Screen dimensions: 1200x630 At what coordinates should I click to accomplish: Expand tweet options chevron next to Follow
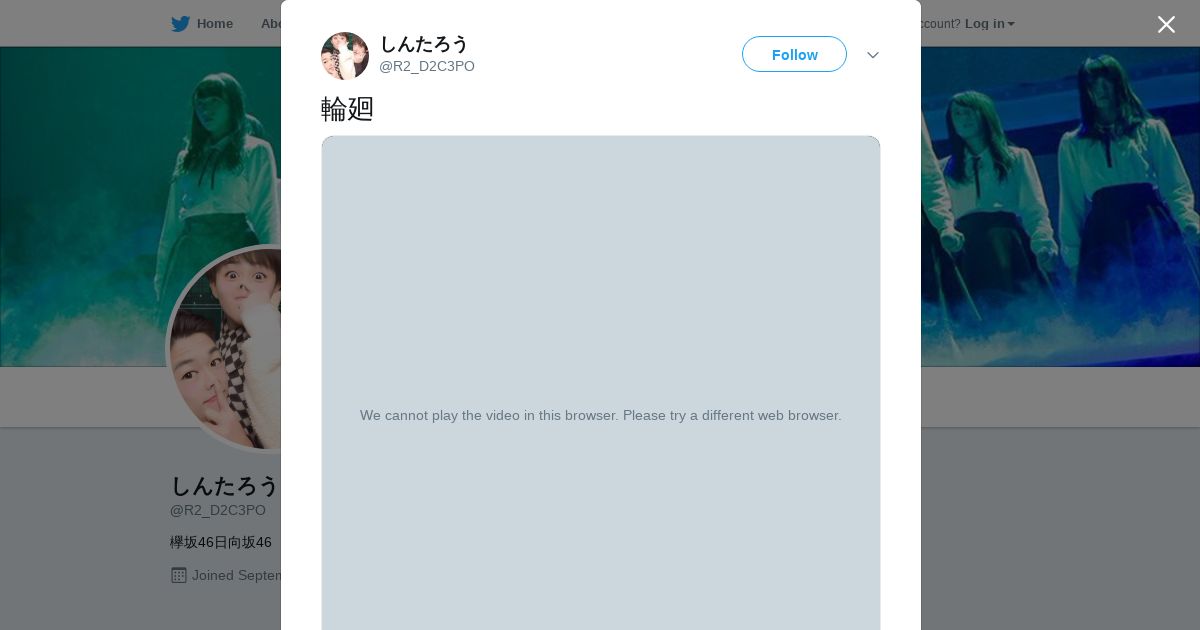pos(873,55)
